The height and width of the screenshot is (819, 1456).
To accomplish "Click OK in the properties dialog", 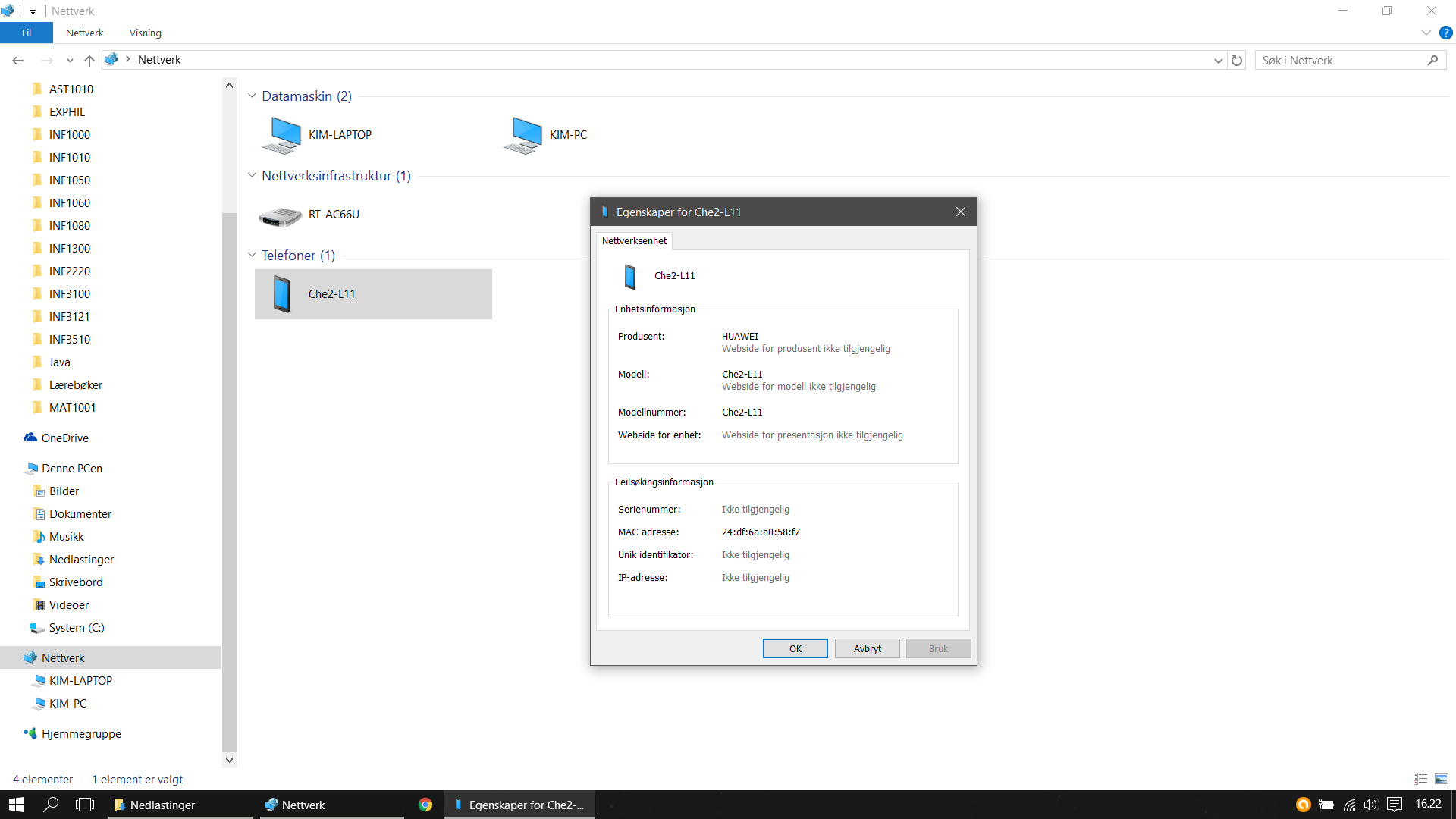I will 795,648.
